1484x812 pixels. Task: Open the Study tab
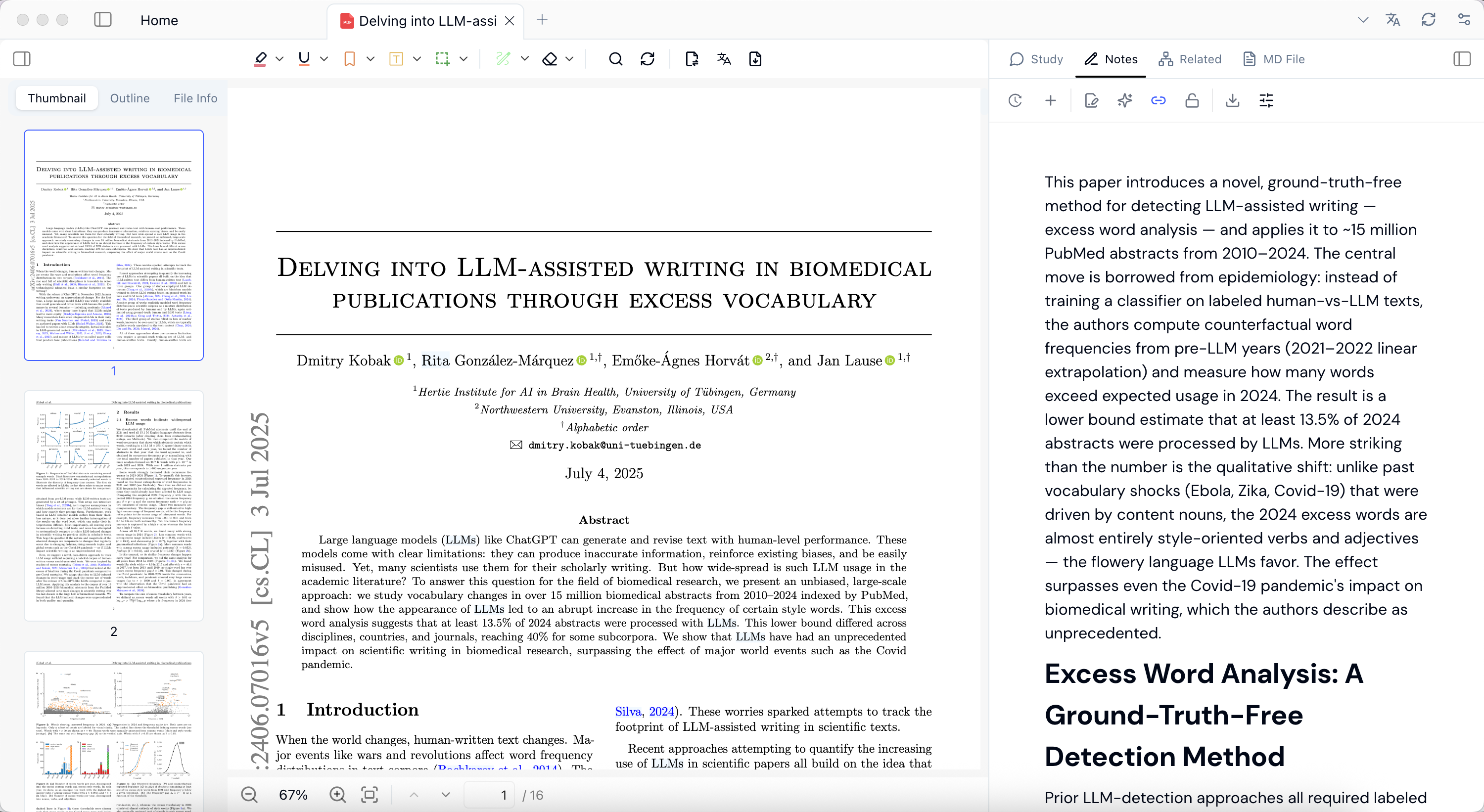pyautogui.click(x=1036, y=59)
